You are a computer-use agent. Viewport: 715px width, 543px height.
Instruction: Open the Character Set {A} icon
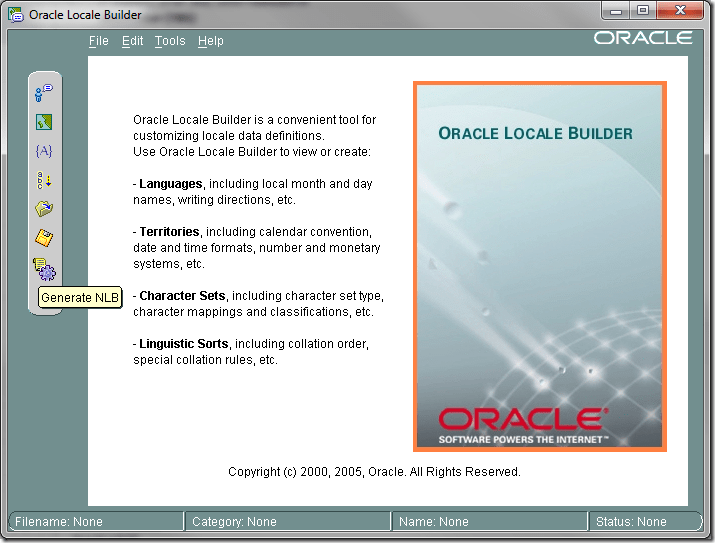44,151
